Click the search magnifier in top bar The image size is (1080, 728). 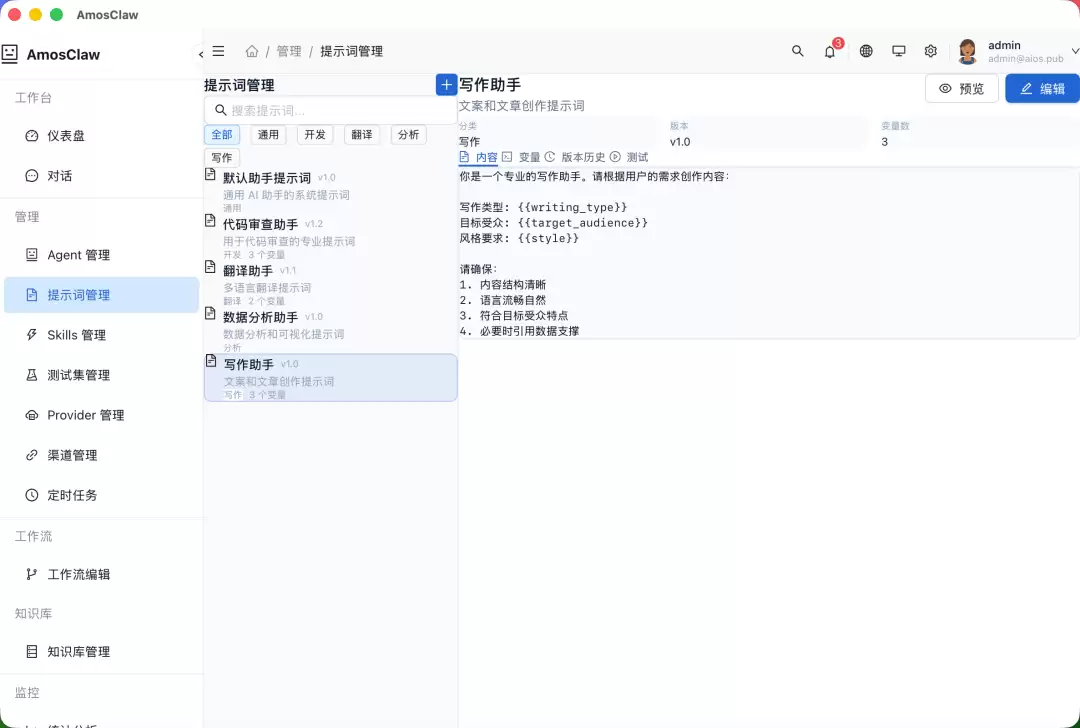[x=798, y=51]
